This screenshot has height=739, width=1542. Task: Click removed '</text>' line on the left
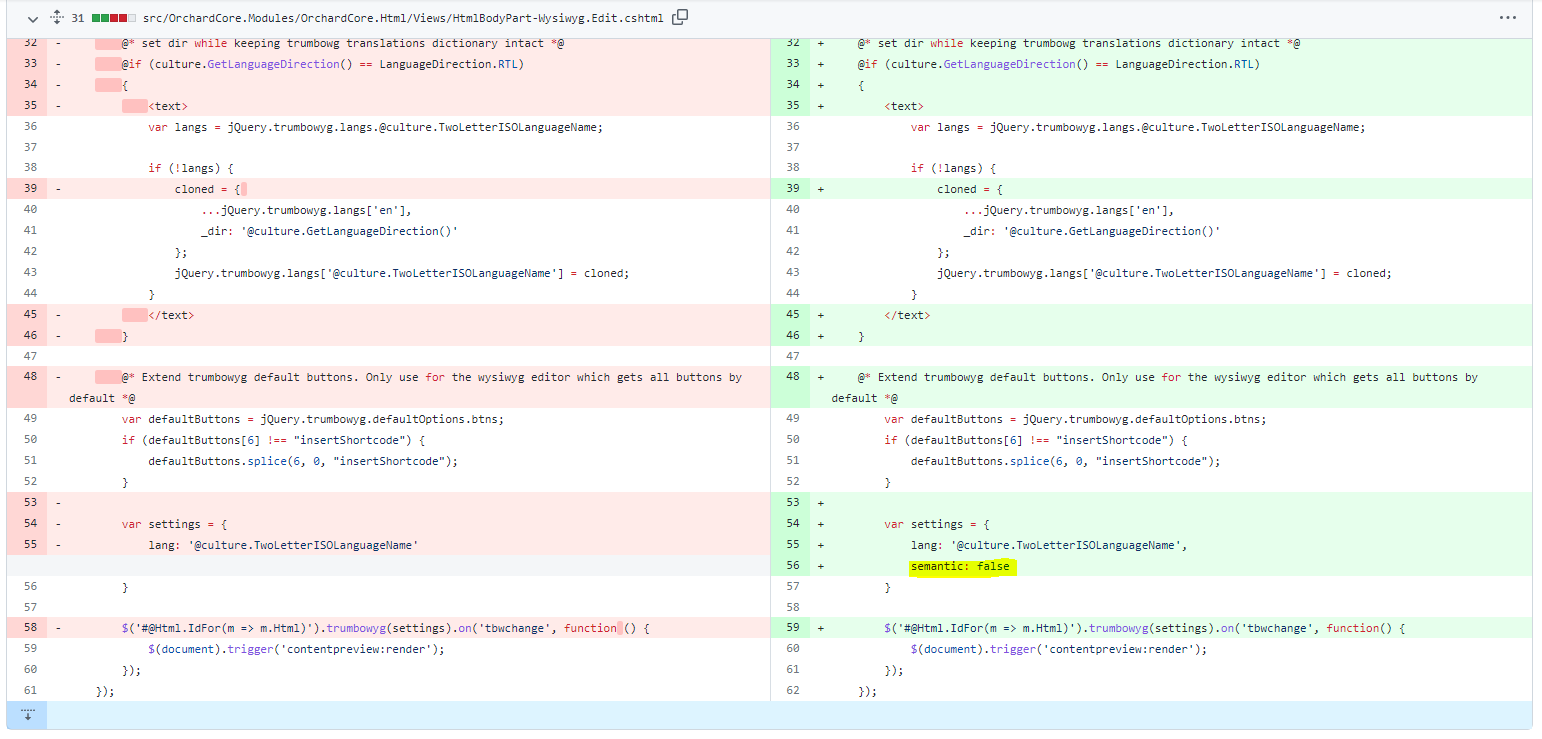(171, 315)
